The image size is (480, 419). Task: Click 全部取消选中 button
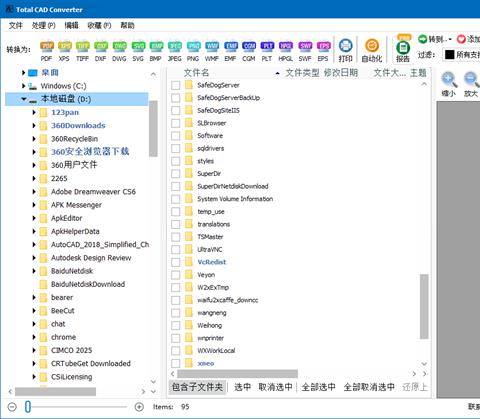[369, 387]
